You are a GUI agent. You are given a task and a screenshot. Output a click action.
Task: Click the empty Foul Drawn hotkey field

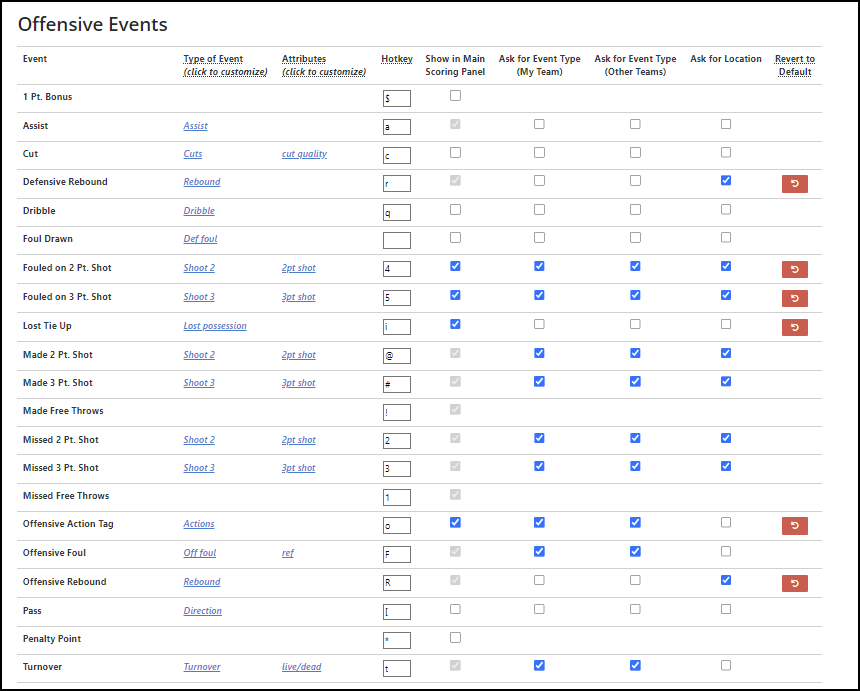coord(396,240)
